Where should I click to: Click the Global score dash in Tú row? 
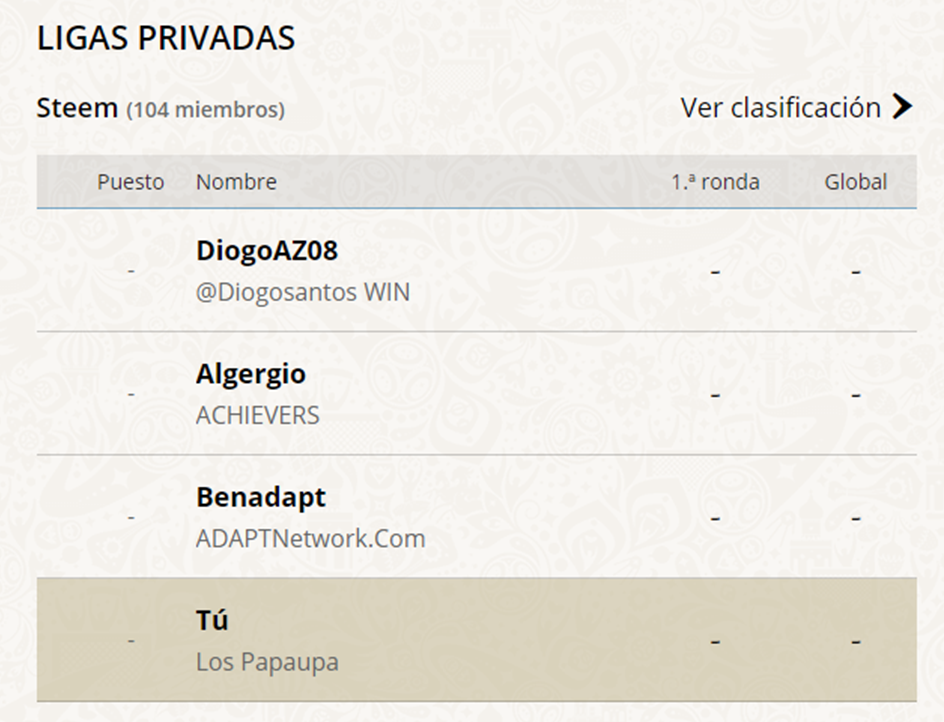point(856,642)
